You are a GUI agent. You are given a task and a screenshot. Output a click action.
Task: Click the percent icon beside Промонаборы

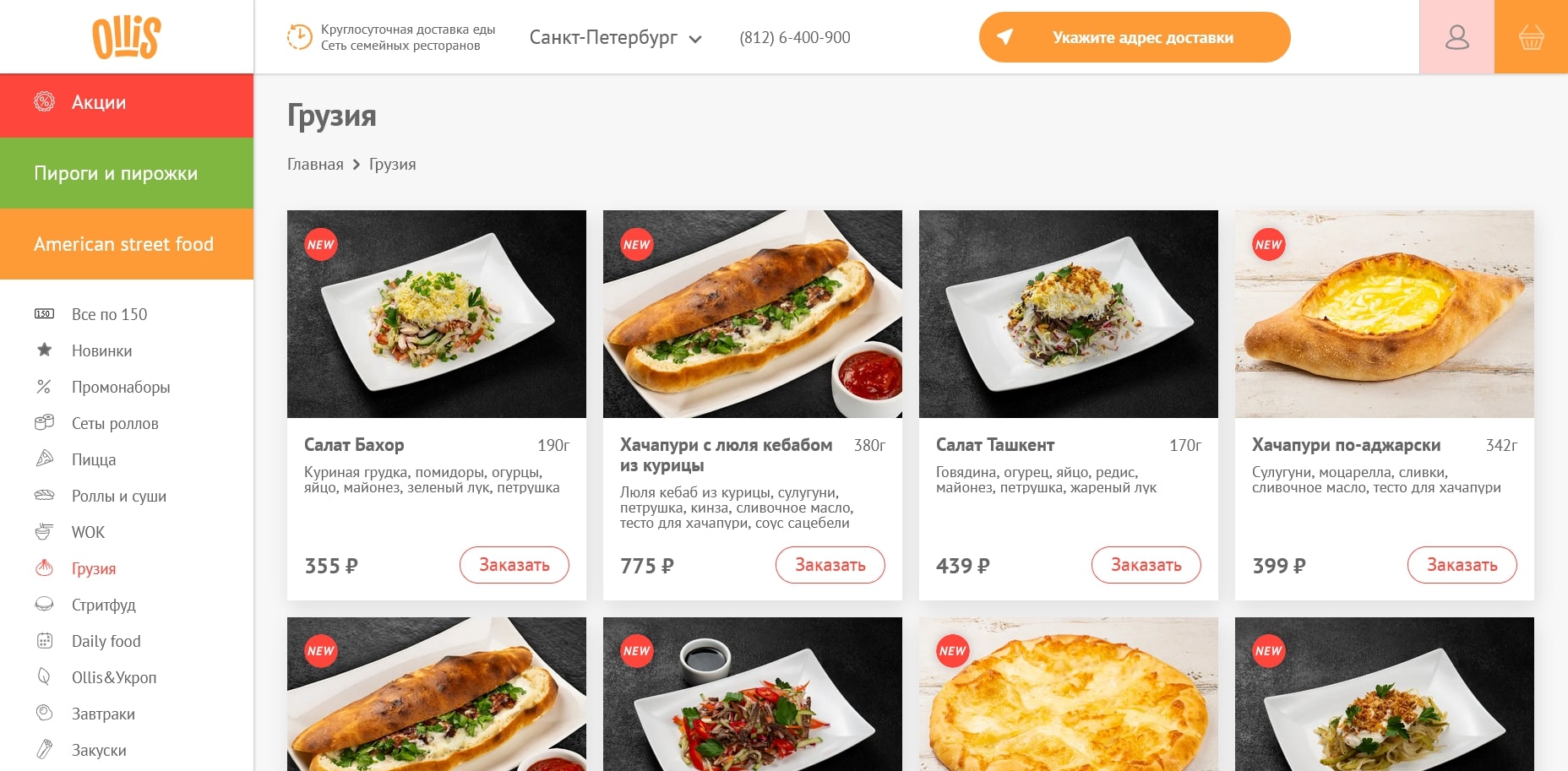pyautogui.click(x=44, y=386)
